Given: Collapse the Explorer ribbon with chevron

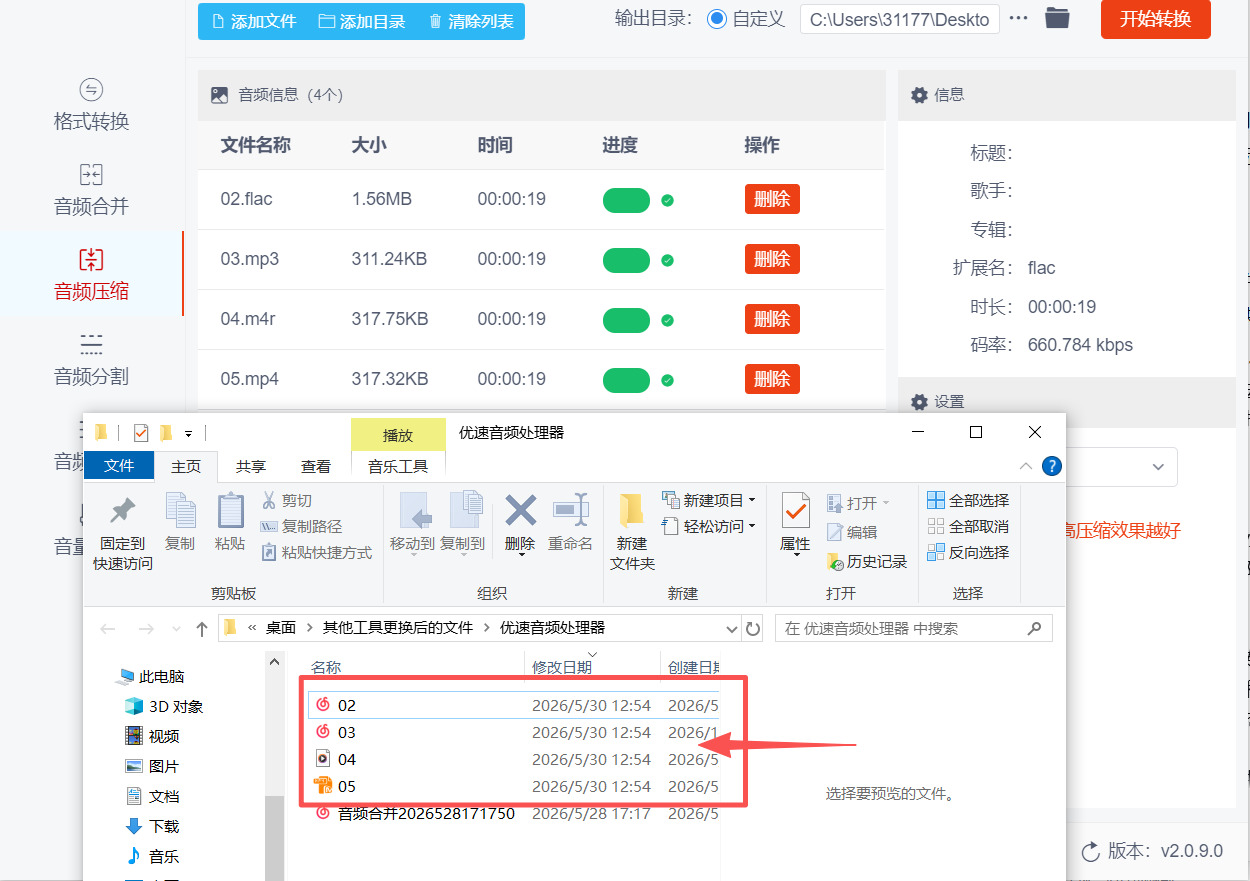Looking at the screenshot, I should coord(1026,466).
